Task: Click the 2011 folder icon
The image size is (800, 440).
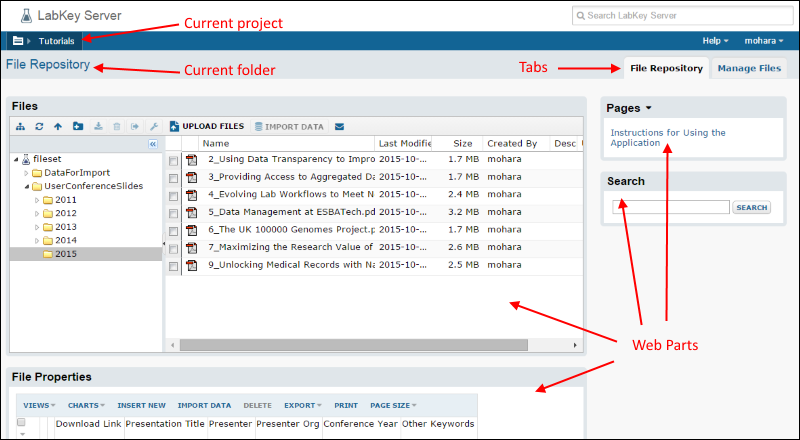Action: [48, 200]
